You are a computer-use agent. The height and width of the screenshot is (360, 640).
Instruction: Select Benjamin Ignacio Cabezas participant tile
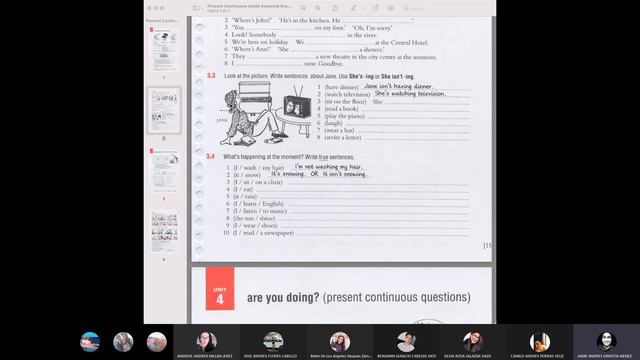pos(407,342)
